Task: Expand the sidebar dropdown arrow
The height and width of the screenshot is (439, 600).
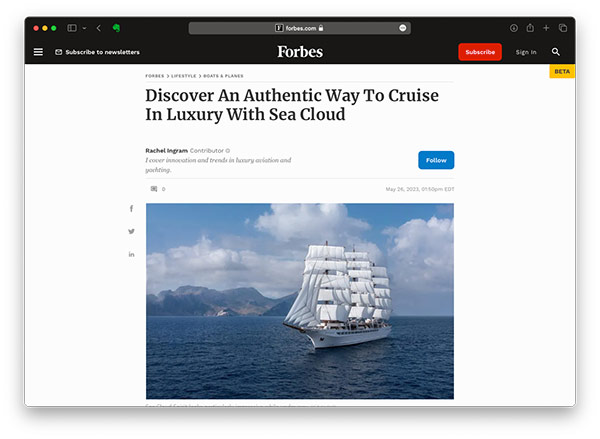Action: [x=84, y=28]
